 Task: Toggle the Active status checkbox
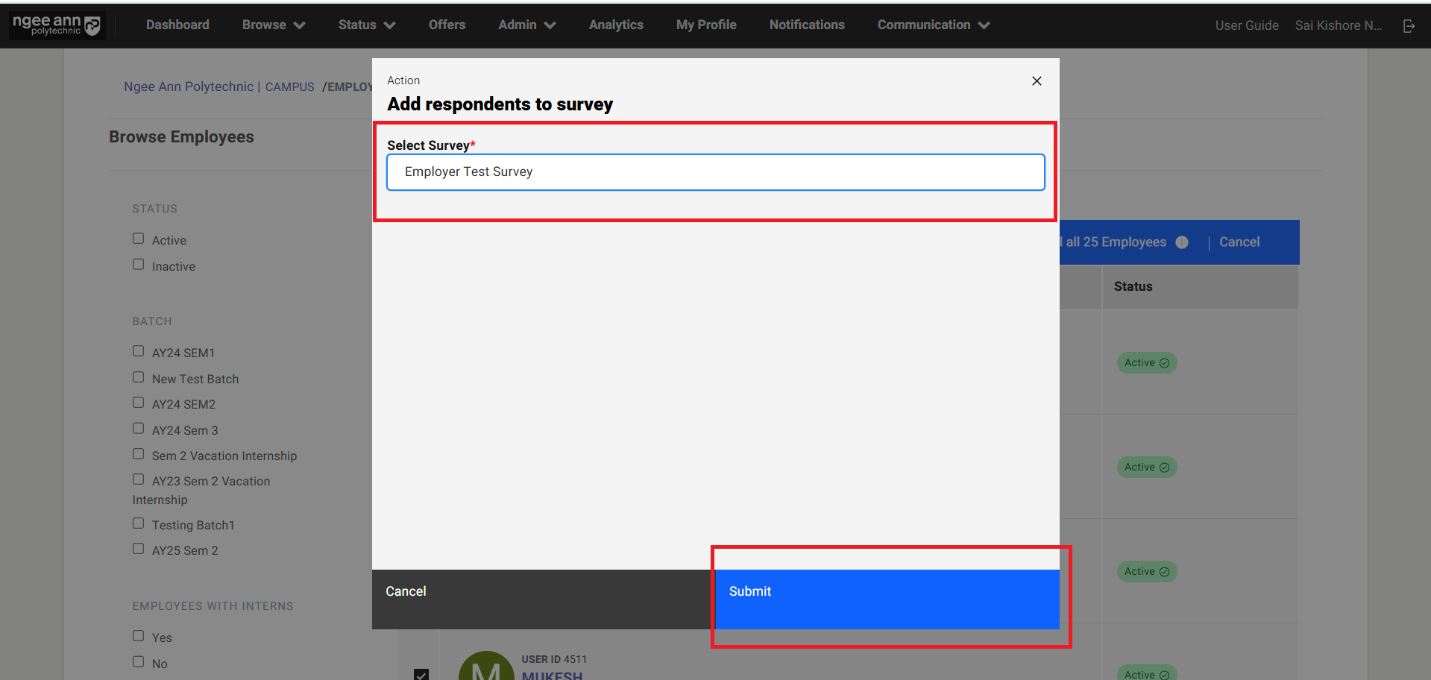(139, 239)
